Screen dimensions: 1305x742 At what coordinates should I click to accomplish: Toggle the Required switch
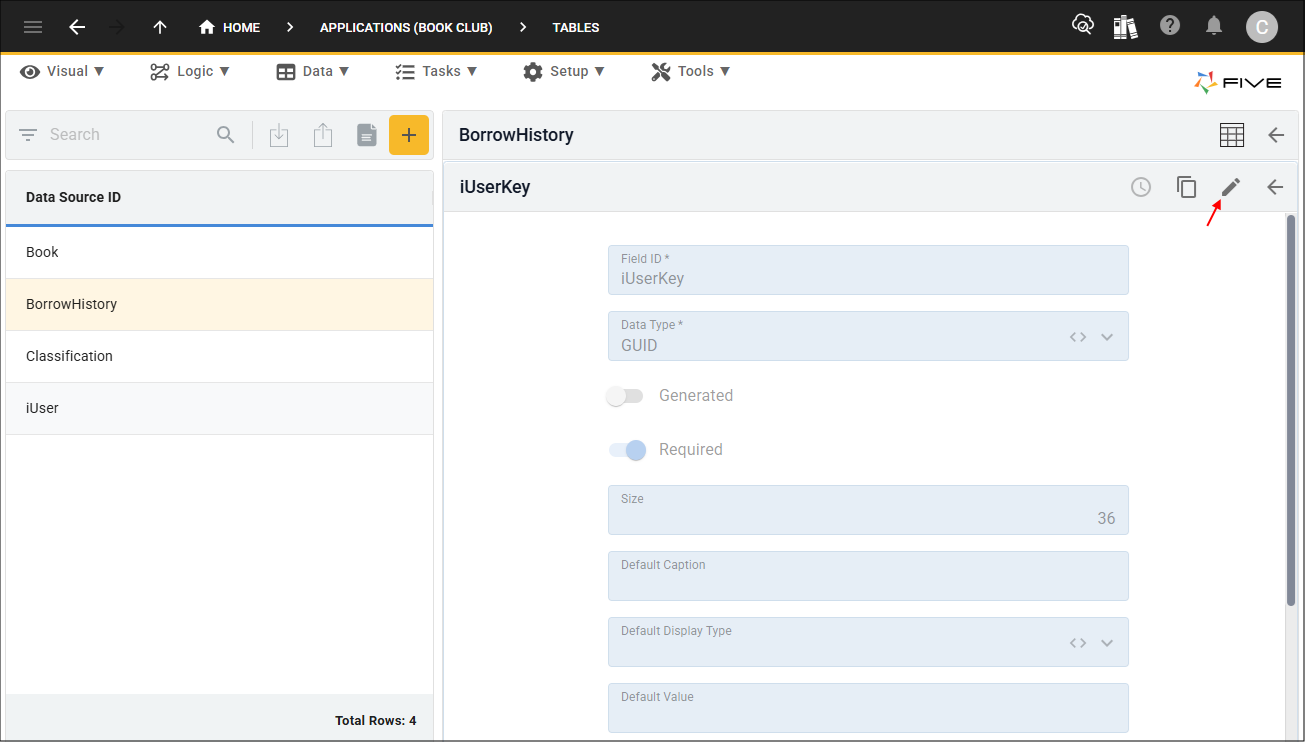[628, 450]
